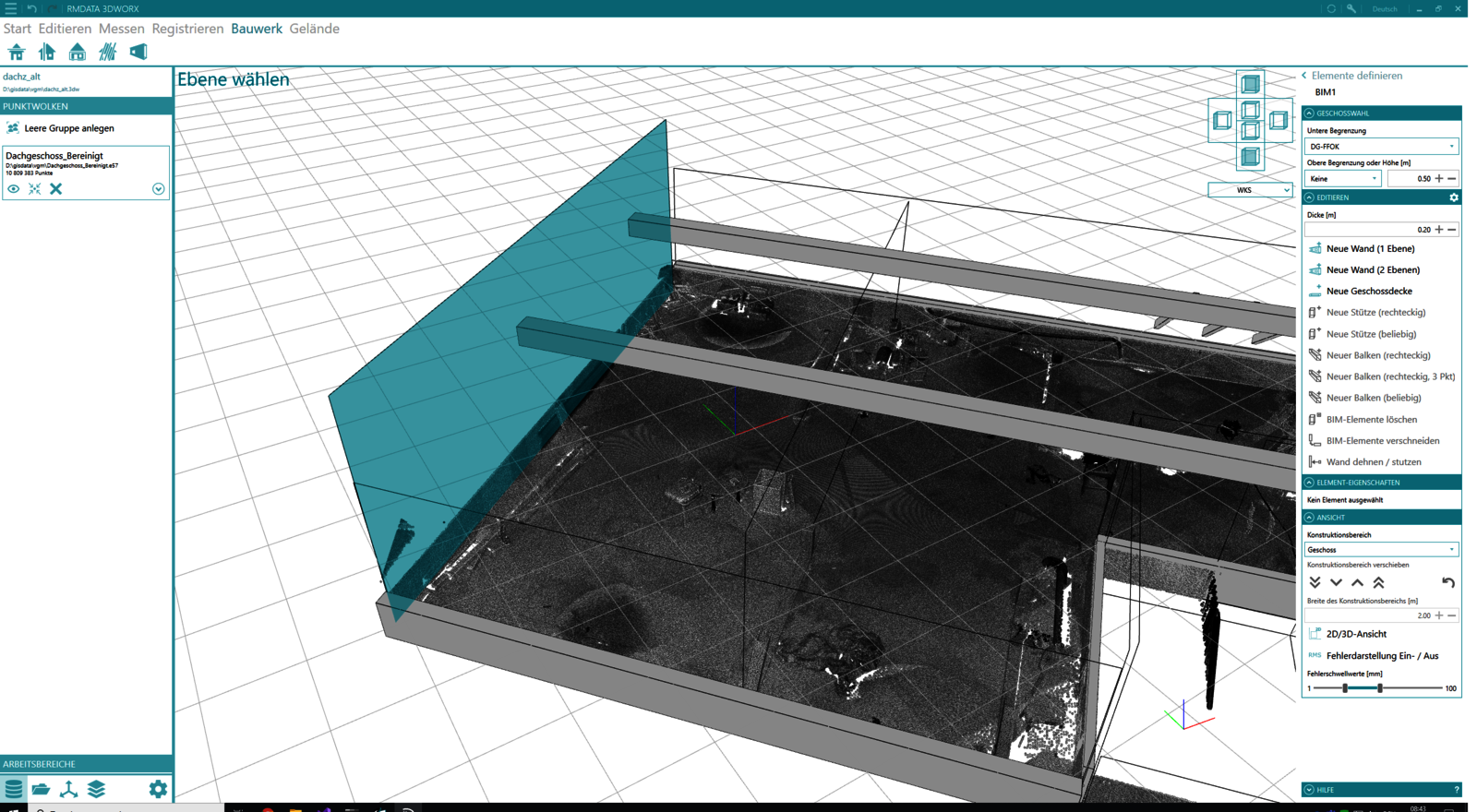Viewport: 1477px width, 812px height.
Task: Toggle visibility of Dachgeschoss_Bereinigt point cloud
Action: (x=13, y=189)
